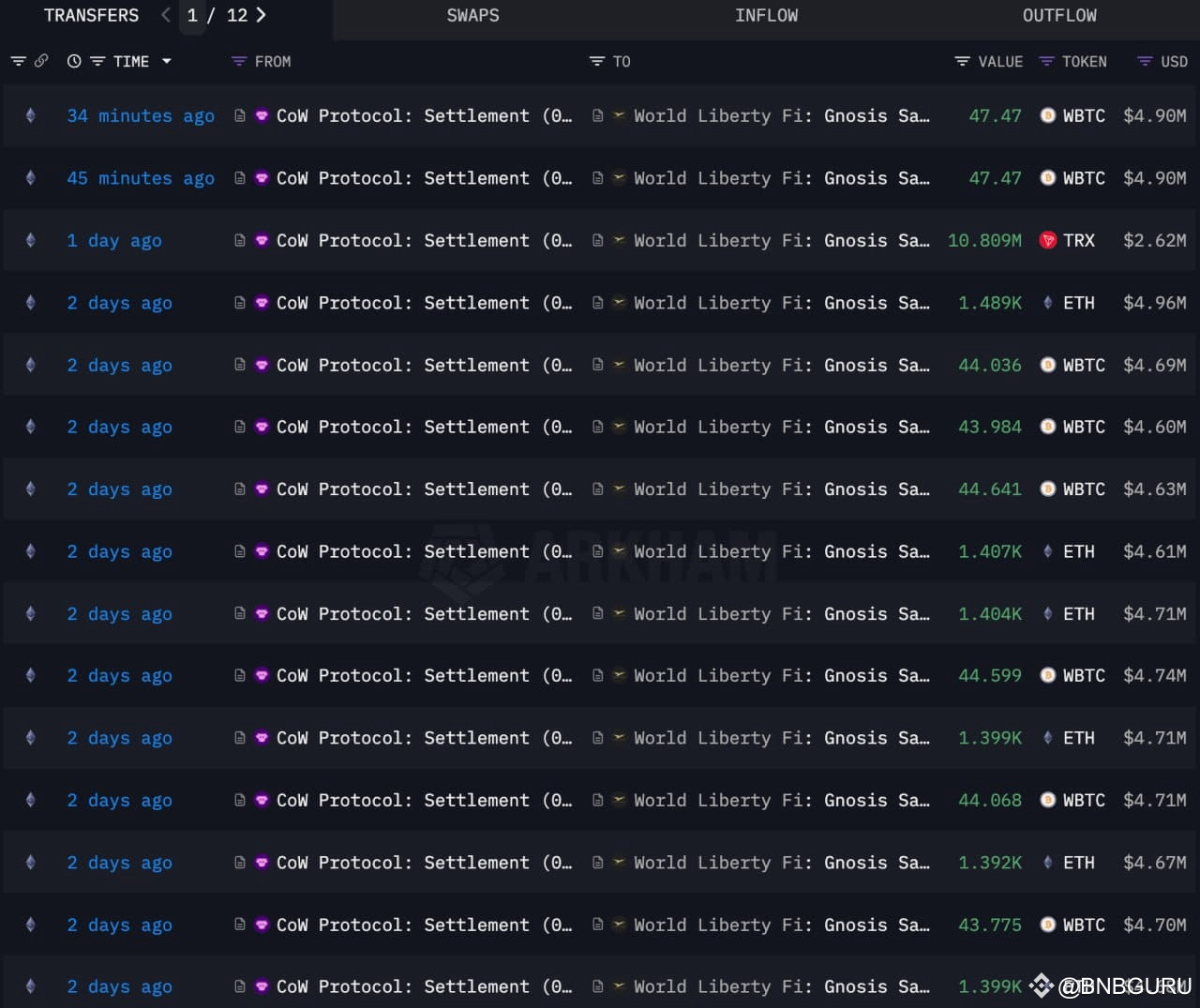Click the 43.984 value cell
The image size is (1200, 1008).
[x=990, y=427]
